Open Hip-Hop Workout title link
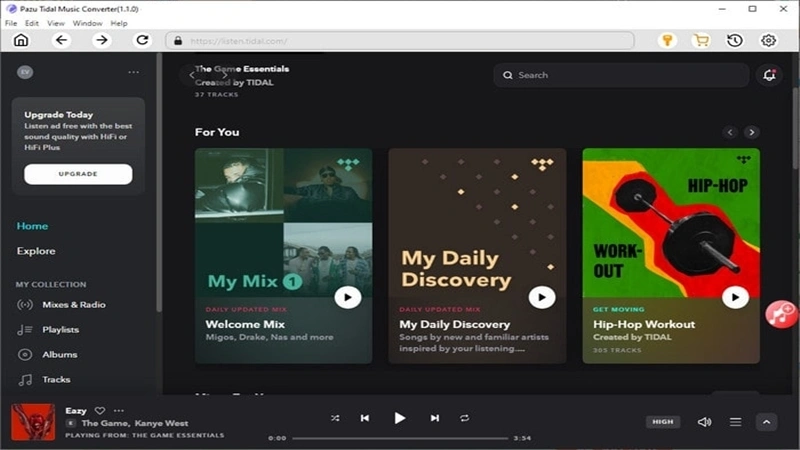The width and height of the screenshot is (800, 450). point(644,324)
